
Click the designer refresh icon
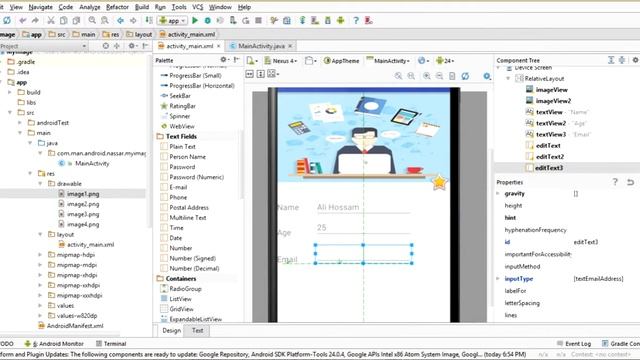point(465,76)
